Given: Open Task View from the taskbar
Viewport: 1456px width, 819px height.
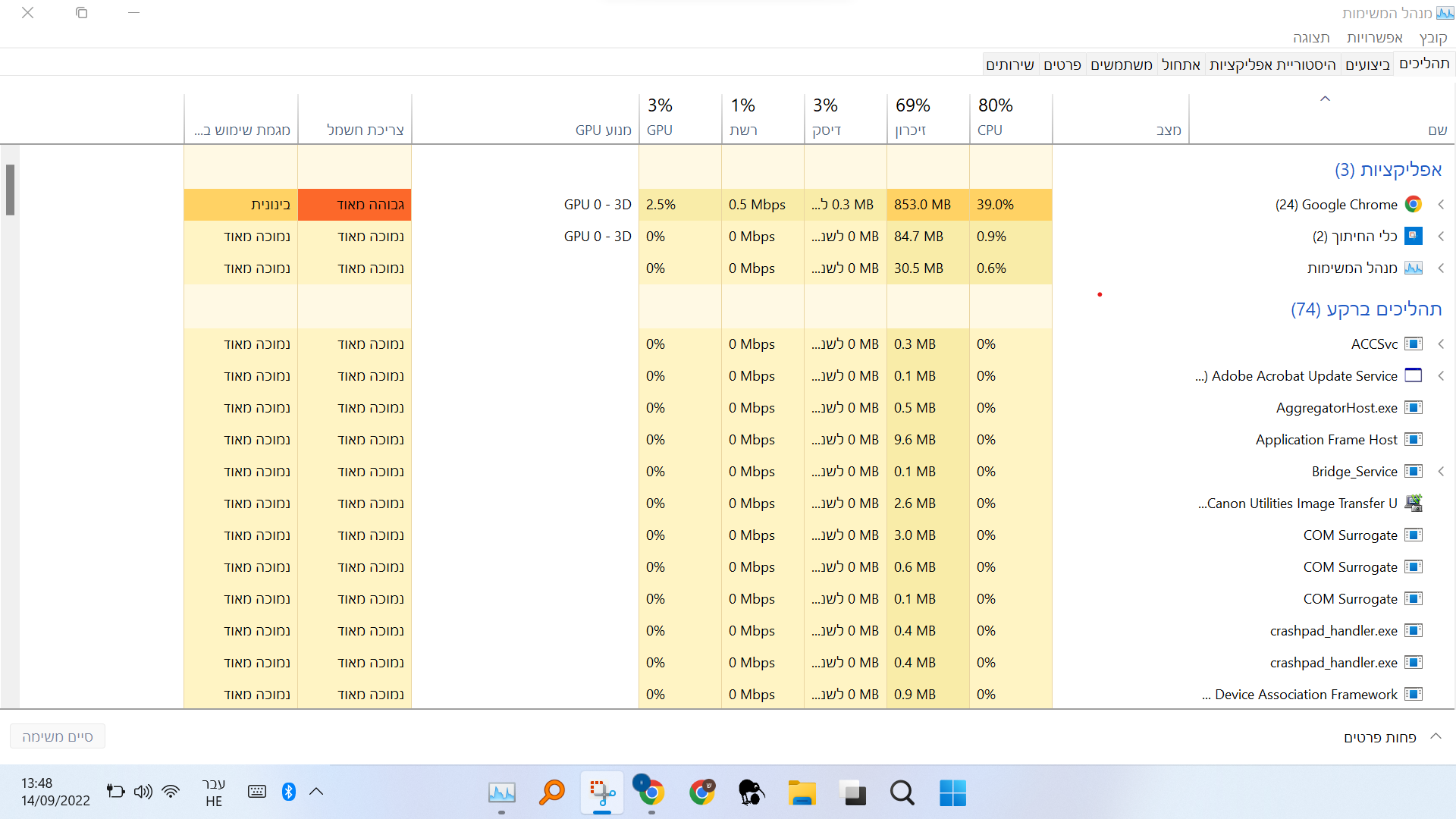Looking at the screenshot, I should coord(852,793).
